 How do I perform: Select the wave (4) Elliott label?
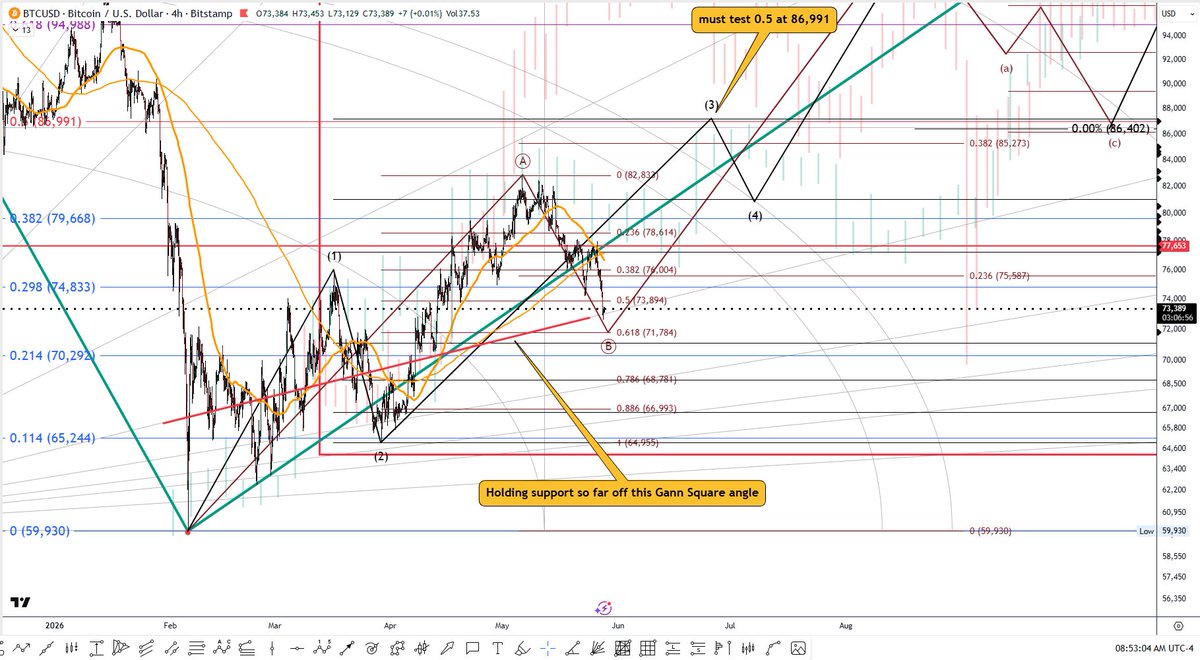[x=755, y=216]
